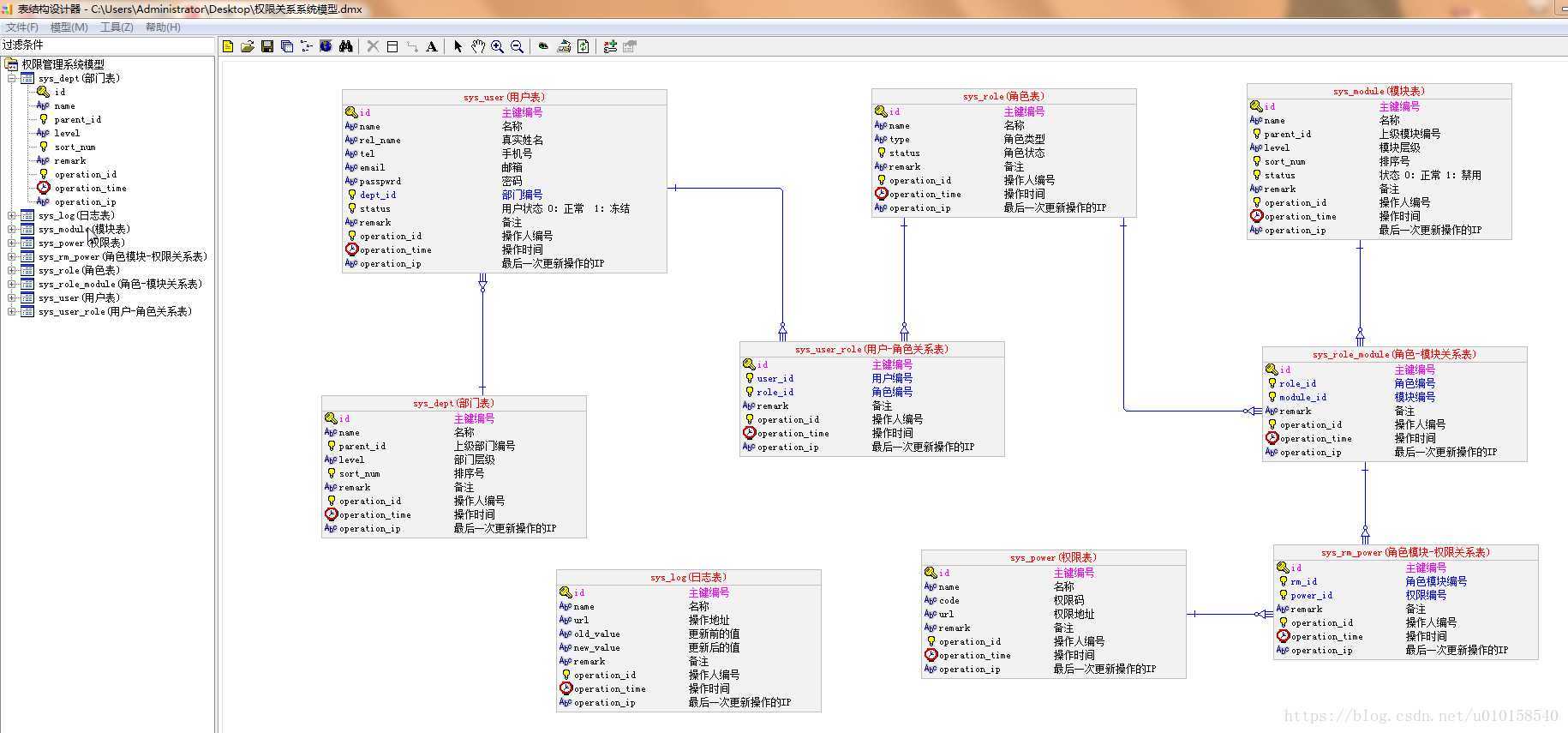The width and height of the screenshot is (1568, 733).
Task: Expand the sys_rm_power tree node
Action: point(12,256)
